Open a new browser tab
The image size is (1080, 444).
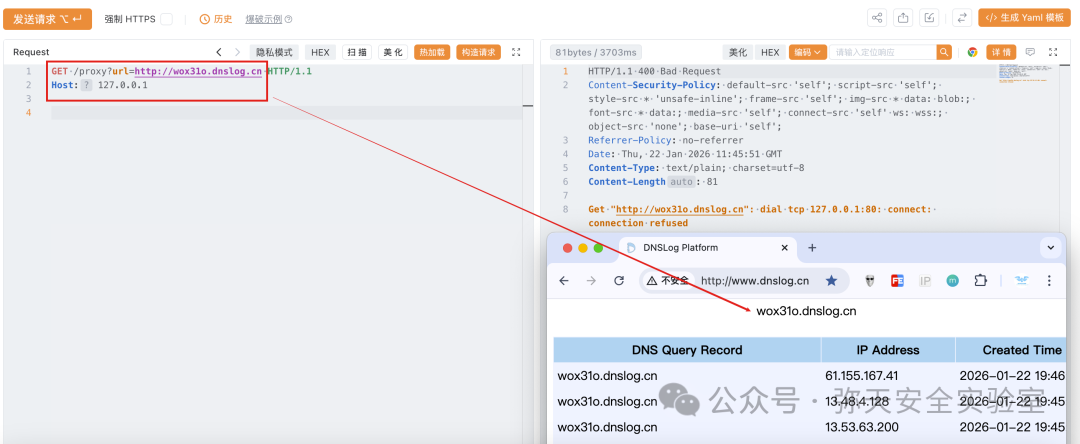pos(812,248)
